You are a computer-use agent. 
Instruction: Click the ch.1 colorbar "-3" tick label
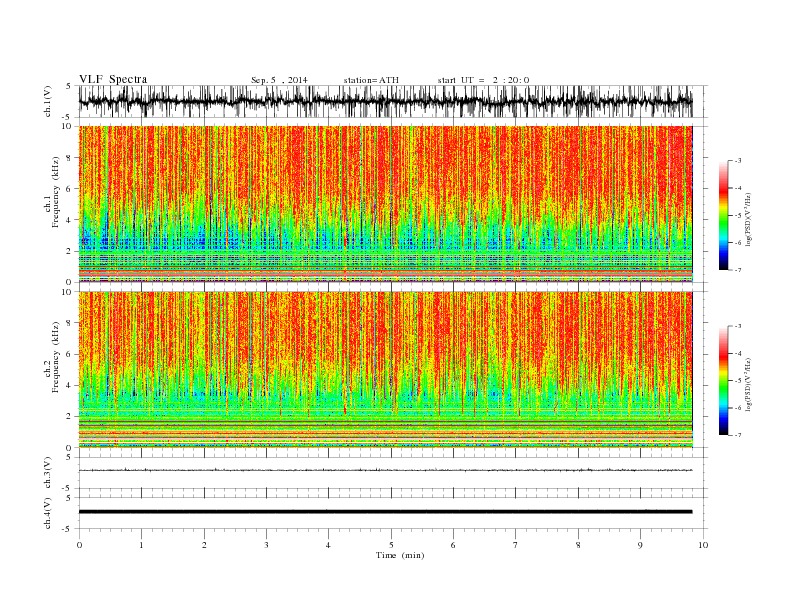737,161
